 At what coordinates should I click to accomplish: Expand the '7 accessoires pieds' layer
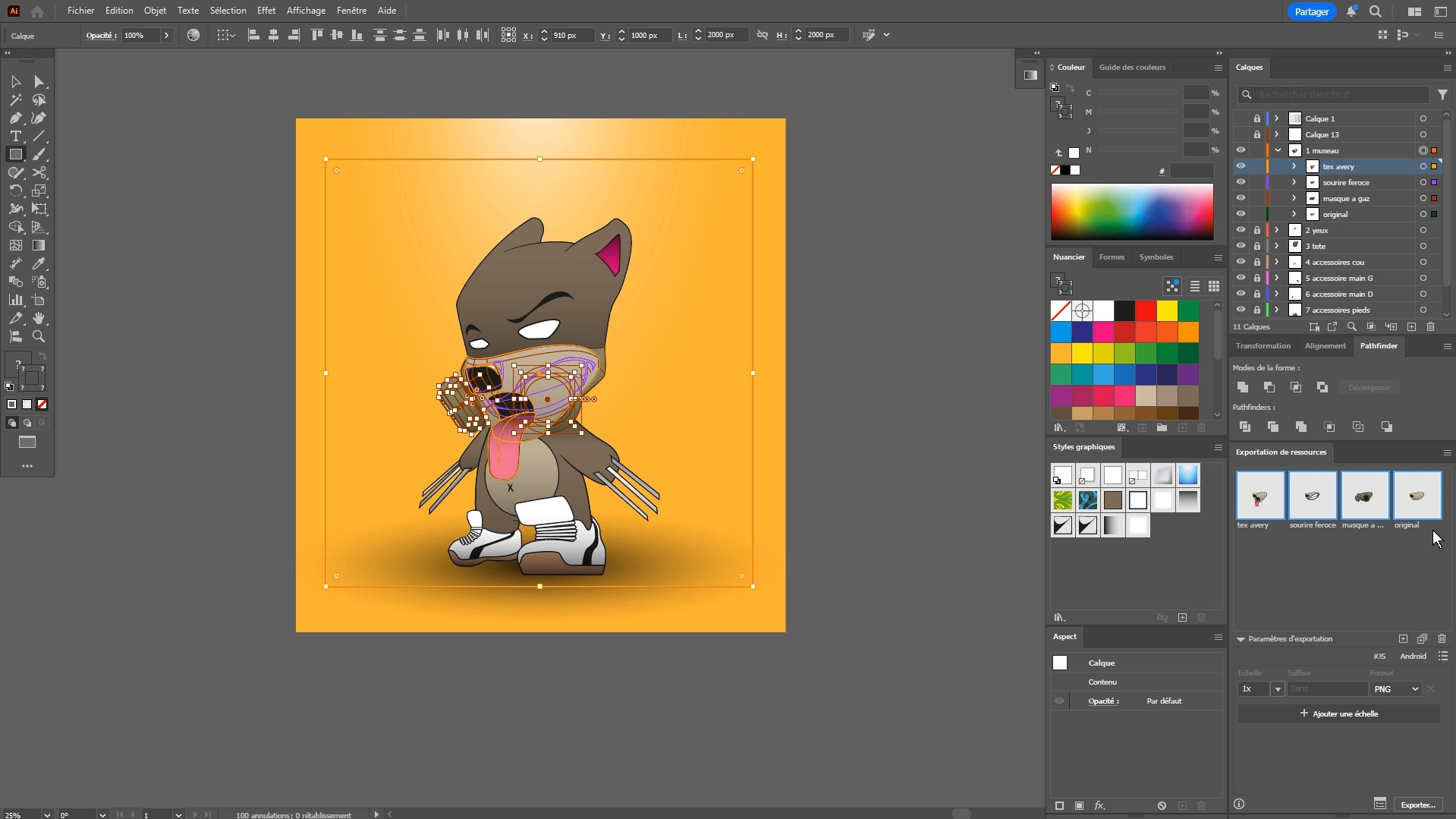point(1277,310)
